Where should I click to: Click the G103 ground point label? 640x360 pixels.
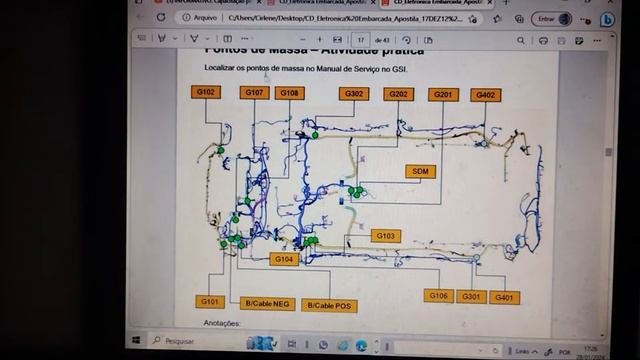point(386,236)
